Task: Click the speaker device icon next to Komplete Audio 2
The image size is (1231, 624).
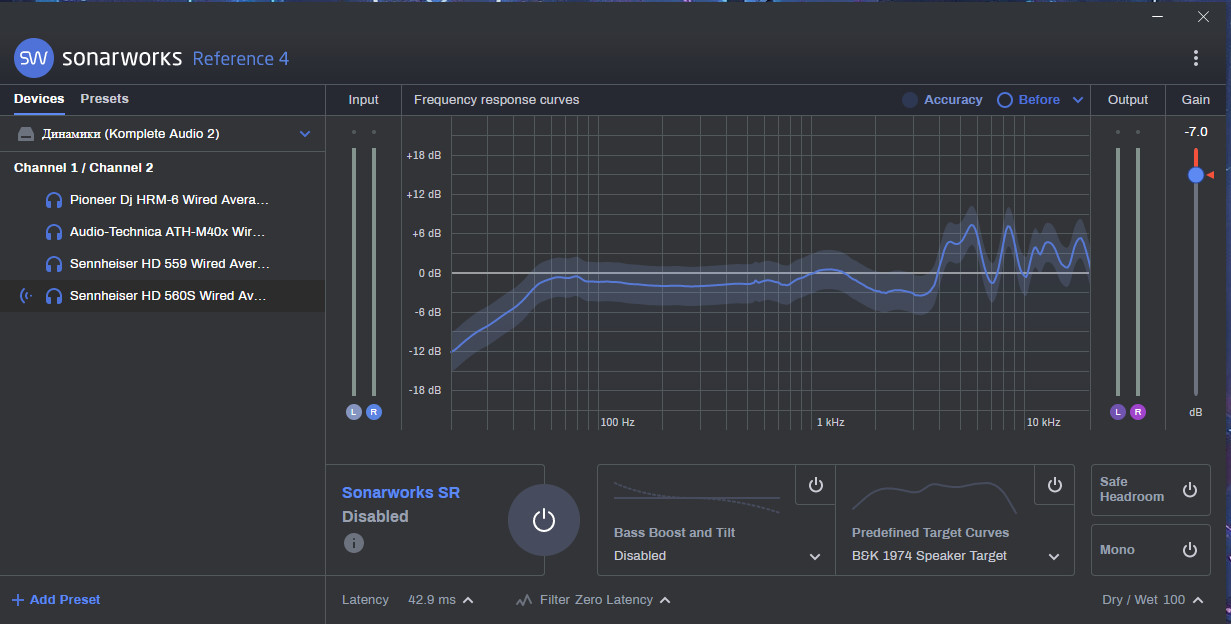Action: (x=26, y=134)
